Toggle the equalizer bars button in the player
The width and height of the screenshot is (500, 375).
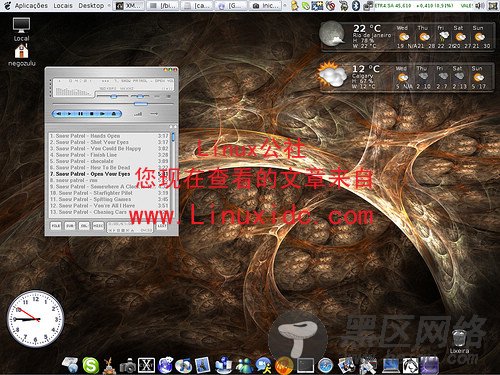tap(138, 114)
